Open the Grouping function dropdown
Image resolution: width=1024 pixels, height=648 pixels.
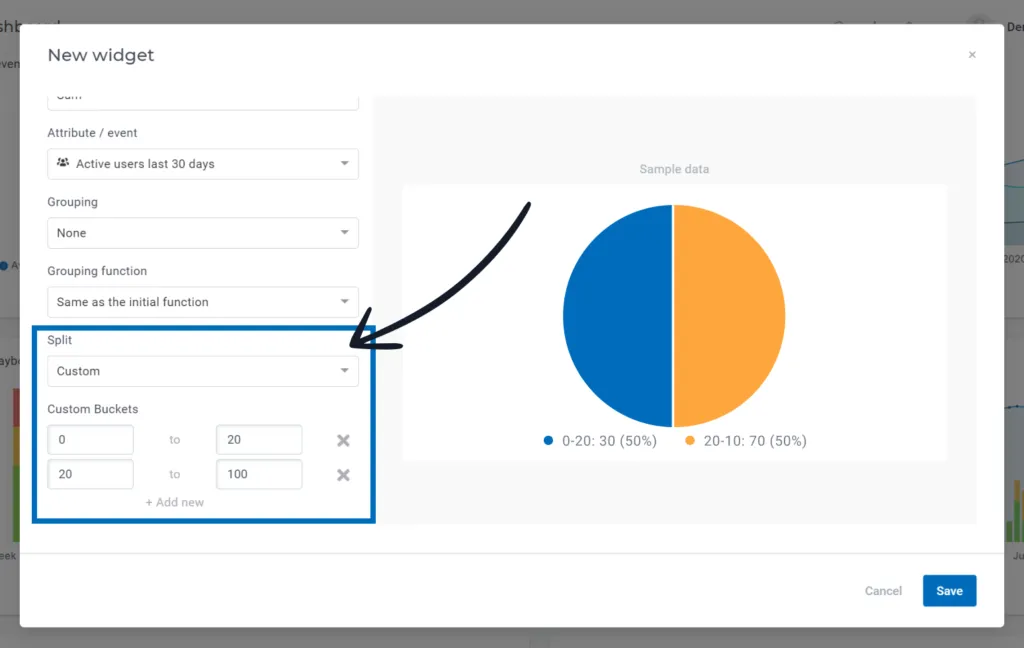coord(203,302)
